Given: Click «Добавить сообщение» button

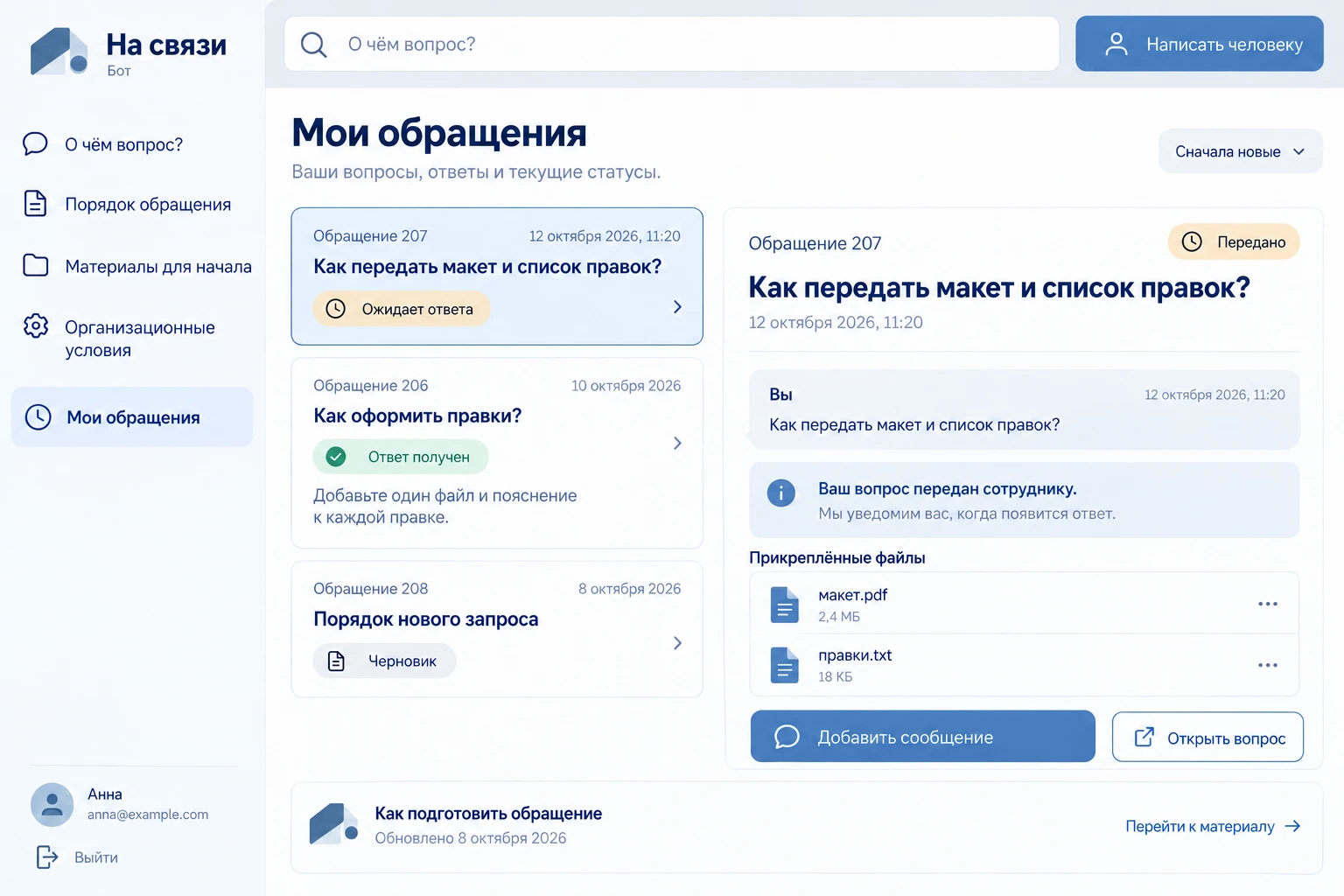Looking at the screenshot, I should pyautogui.click(x=923, y=737).
